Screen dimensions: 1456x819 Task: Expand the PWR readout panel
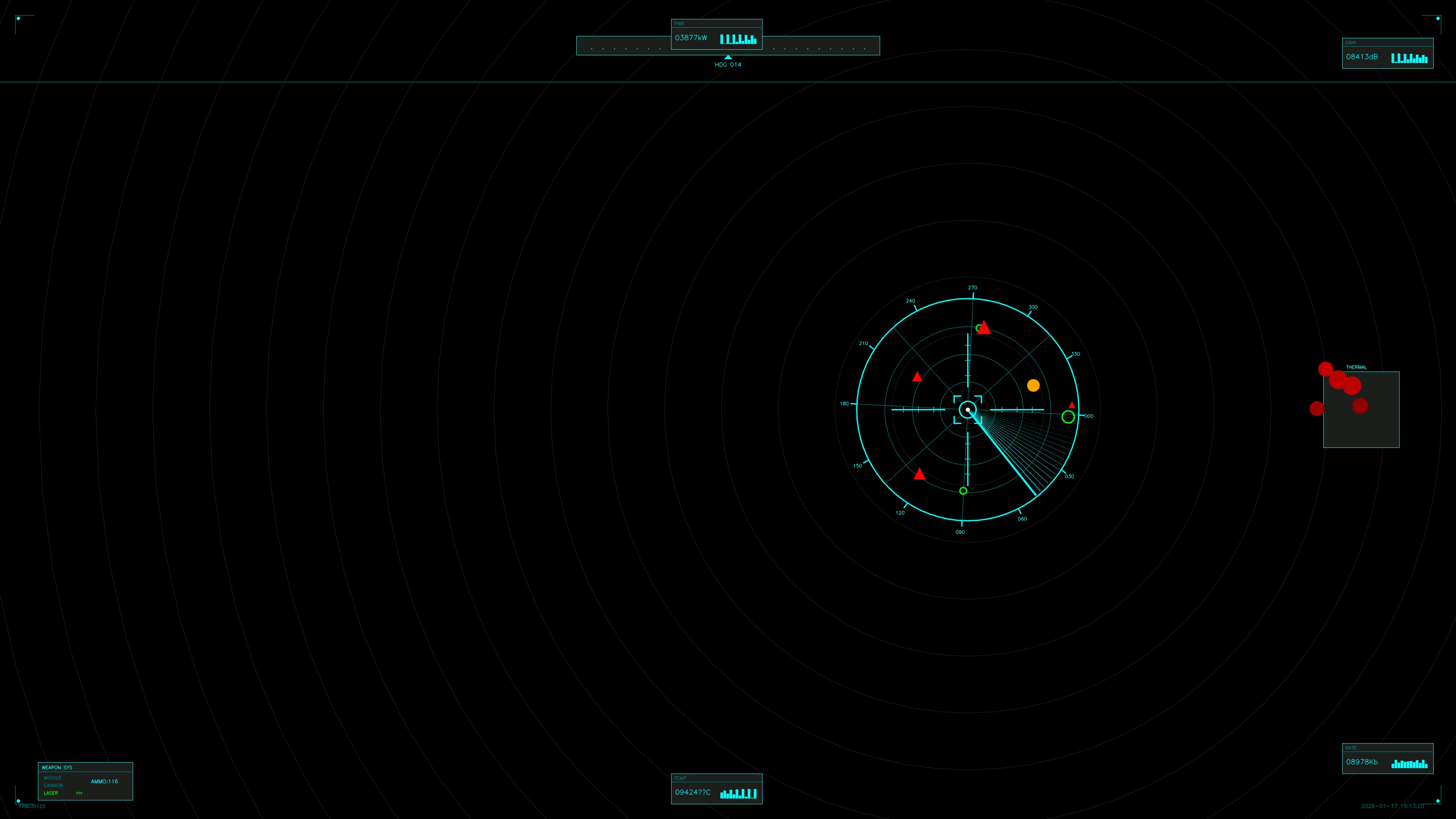[x=679, y=24]
